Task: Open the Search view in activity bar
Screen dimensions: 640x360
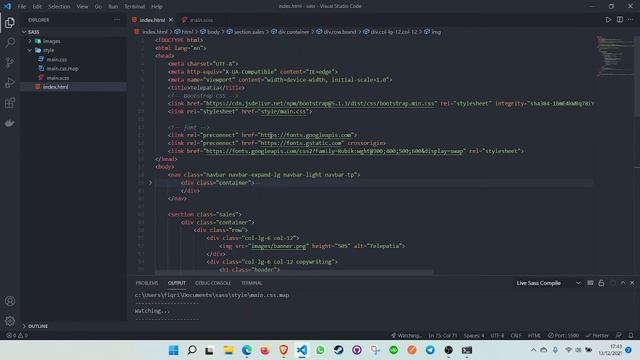Action: tap(10, 42)
